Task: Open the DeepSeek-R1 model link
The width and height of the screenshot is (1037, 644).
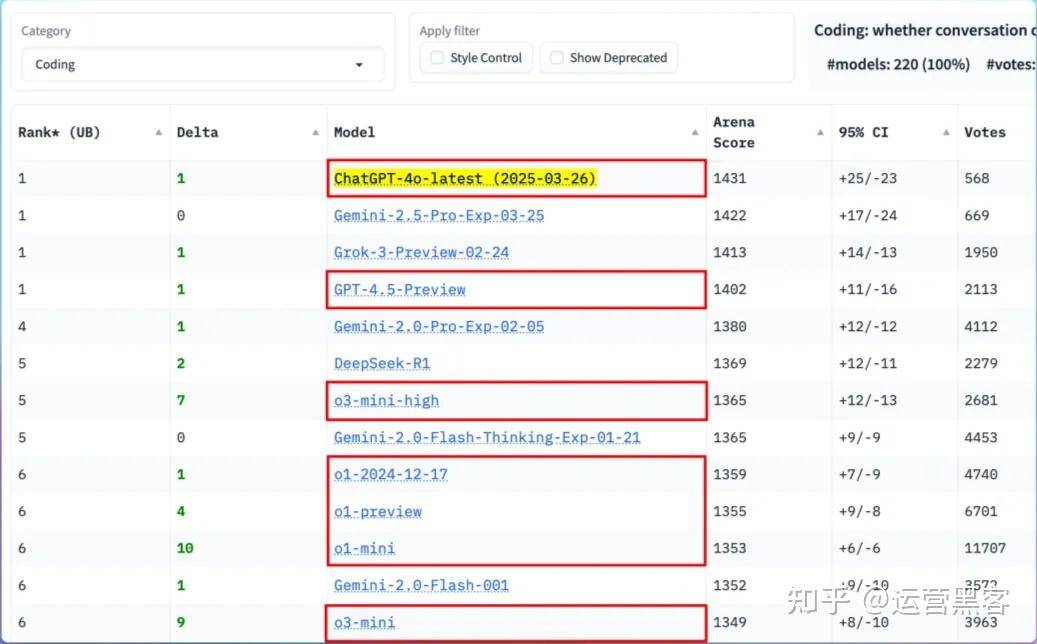Action: tap(382, 364)
